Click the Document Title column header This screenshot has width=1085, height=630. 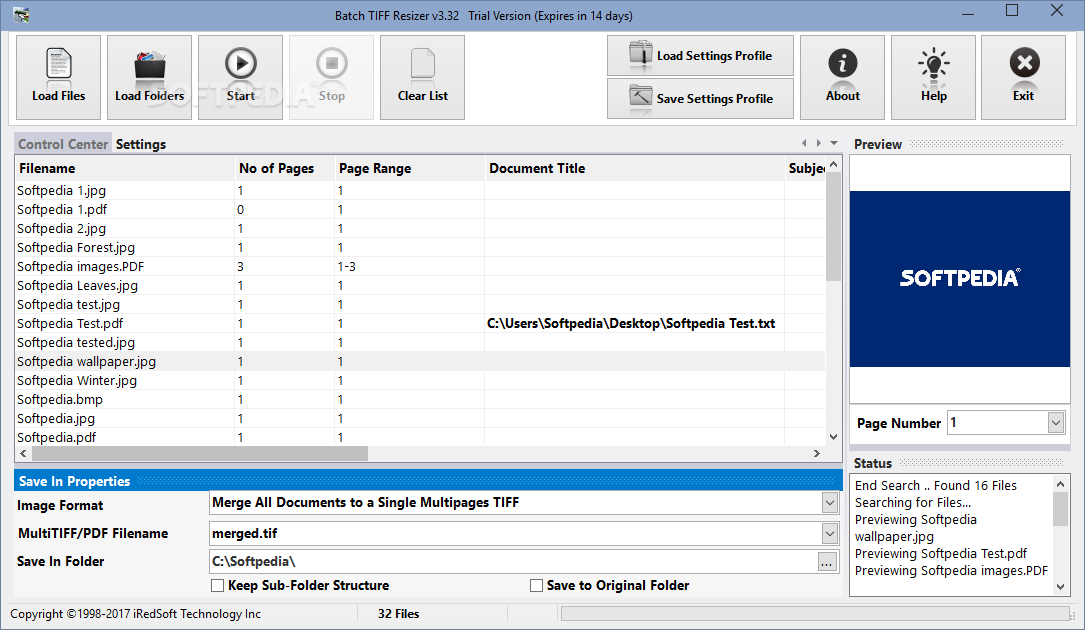point(635,168)
